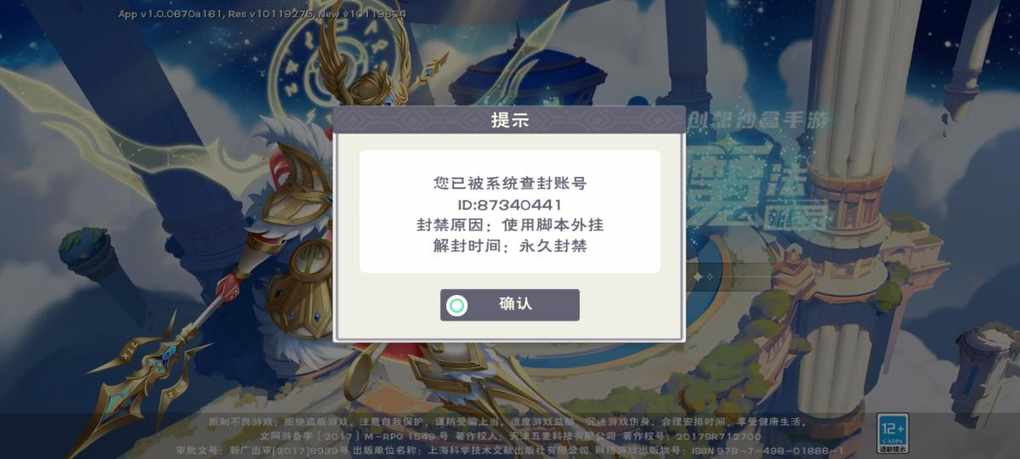Click the 封禁原因：使用脚本外挂 line

point(510,226)
